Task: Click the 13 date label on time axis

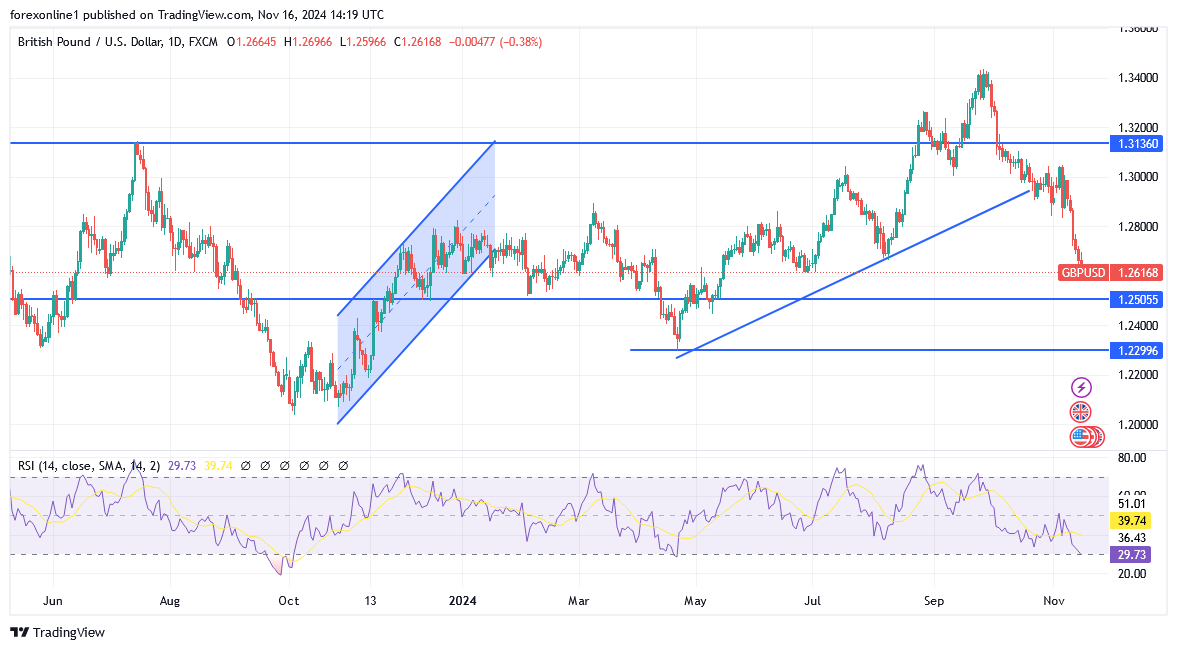Action: [x=370, y=600]
